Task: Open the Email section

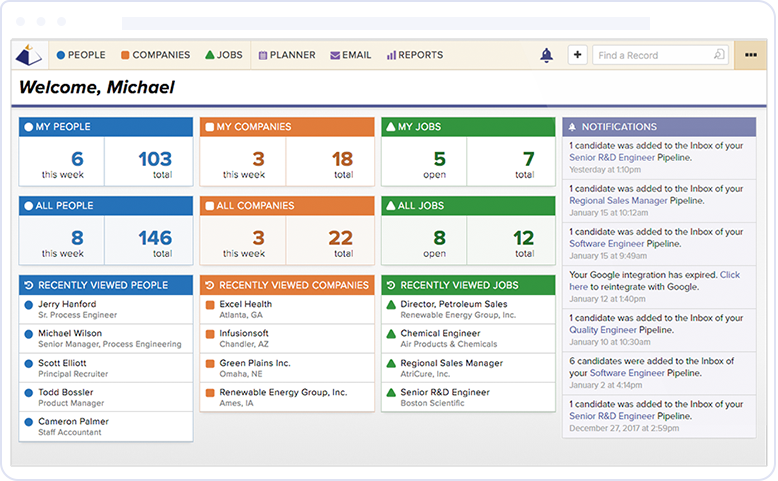Action: click(350, 56)
